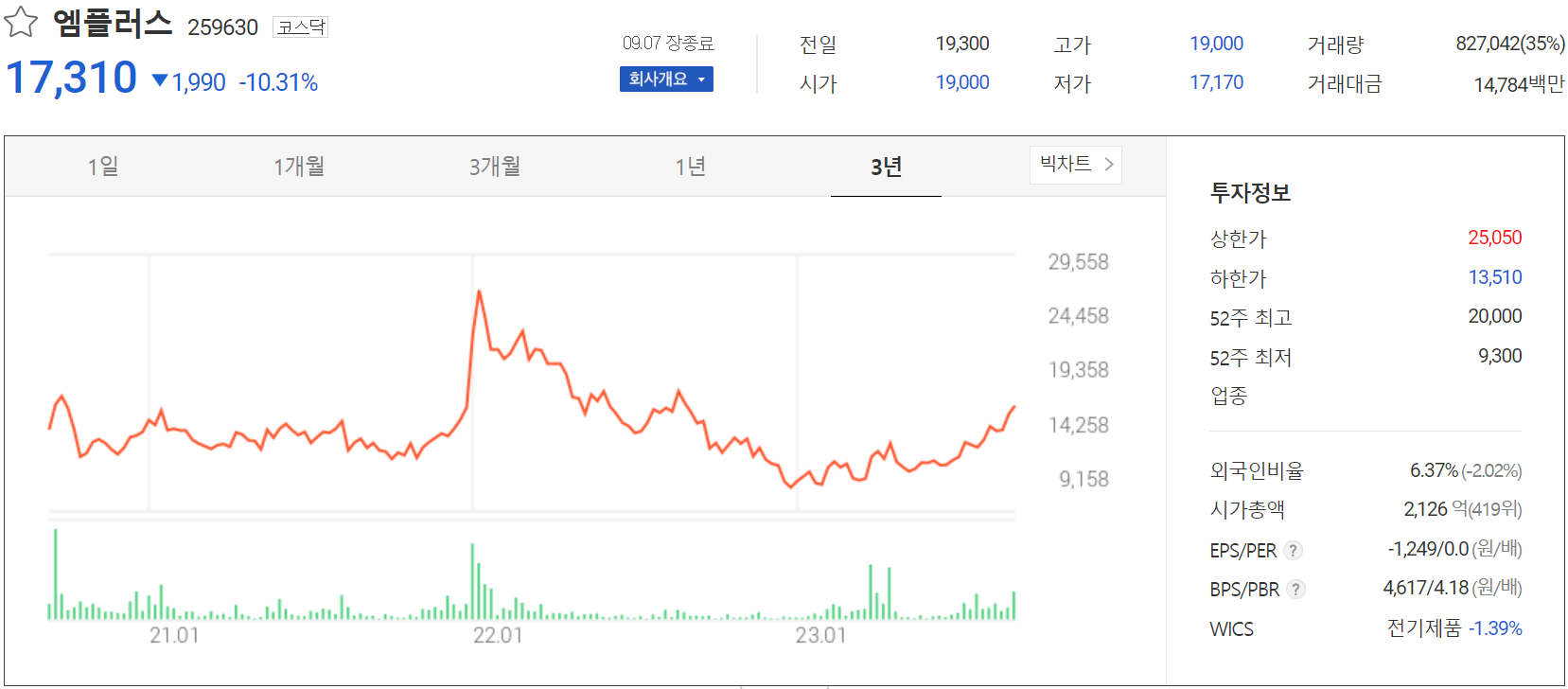Click the 21.01 chart date label
Viewport: 1568px width, 689px height.
[x=174, y=635]
